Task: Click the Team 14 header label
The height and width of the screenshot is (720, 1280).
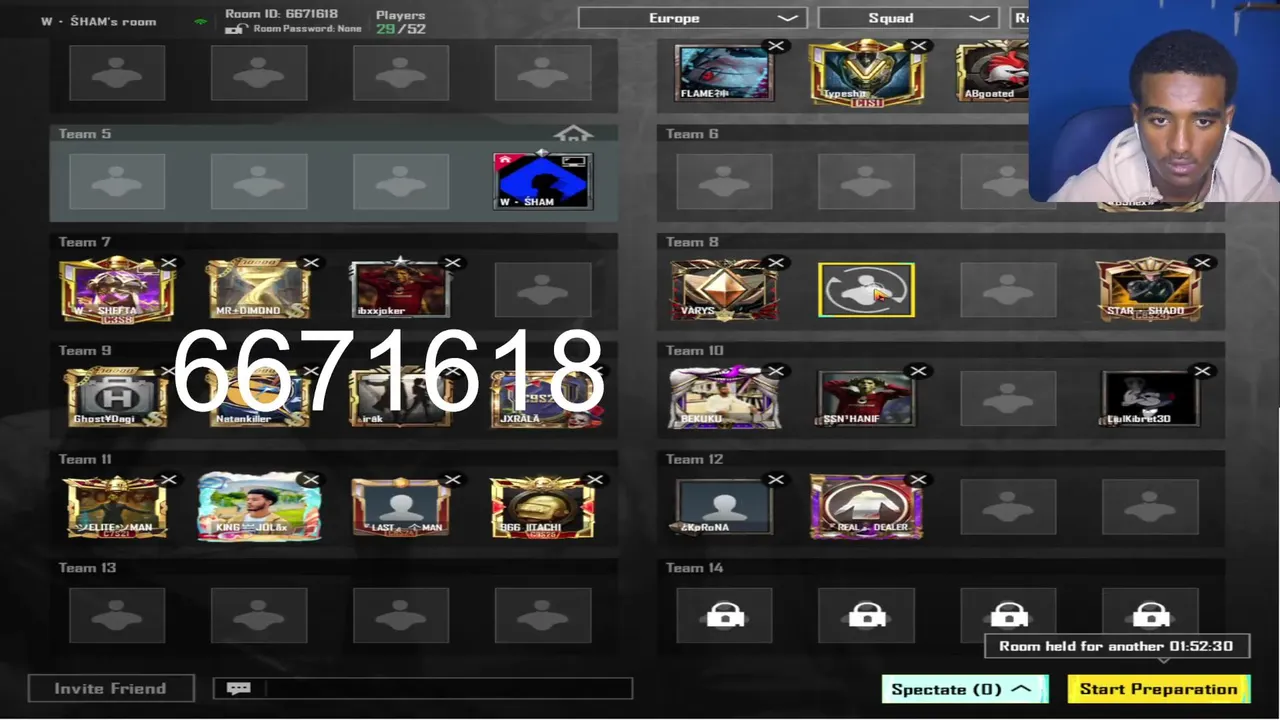Action: click(x=695, y=568)
